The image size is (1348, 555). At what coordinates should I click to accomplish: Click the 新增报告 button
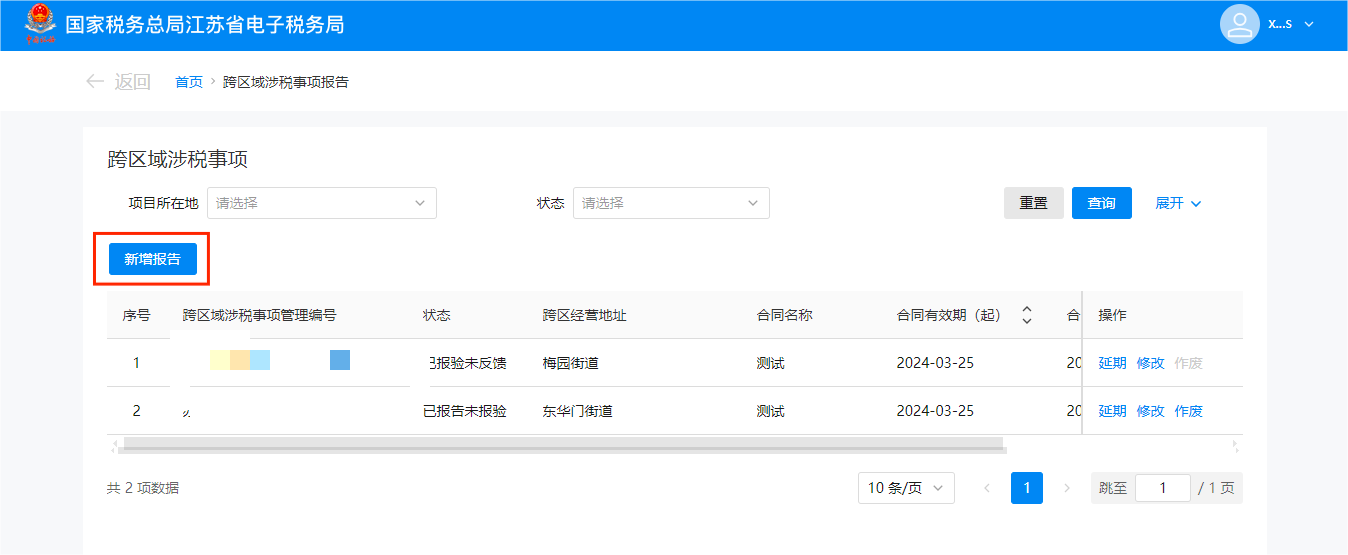(x=153, y=259)
